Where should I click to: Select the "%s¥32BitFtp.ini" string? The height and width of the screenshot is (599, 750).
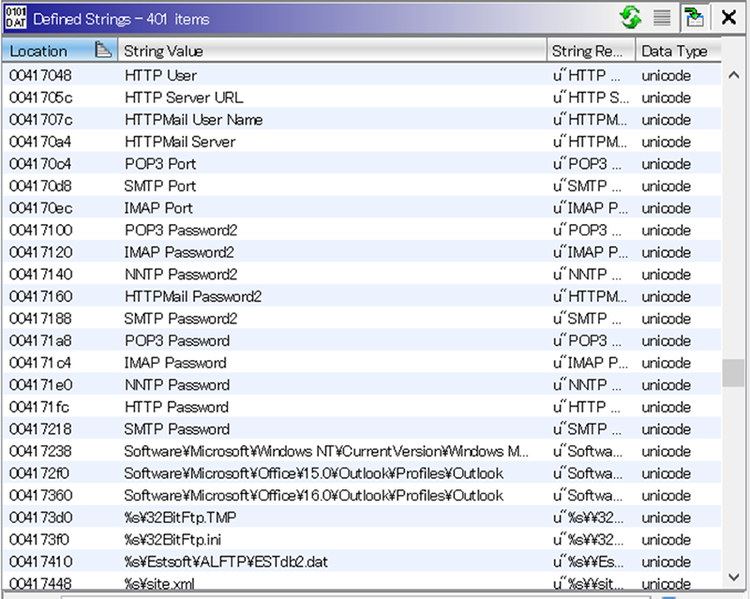click(173, 539)
